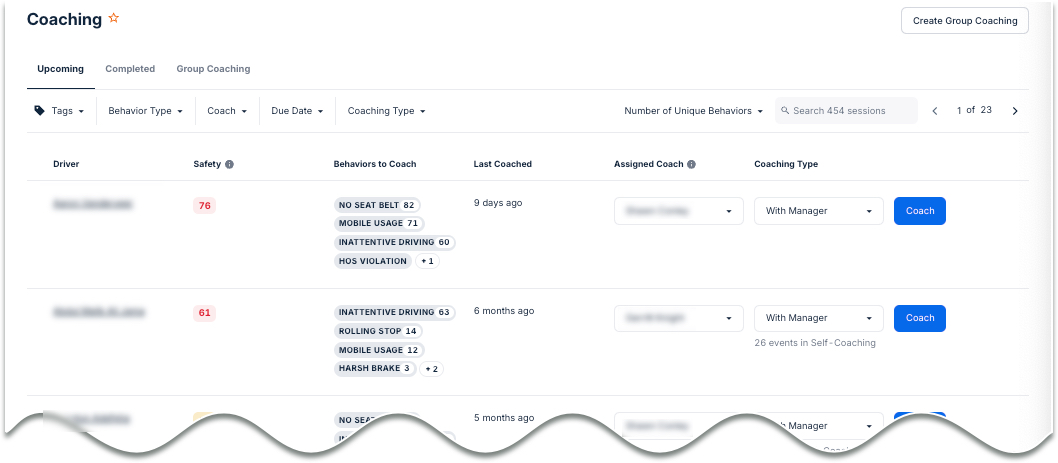This screenshot has width=1058, height=463.
Task: Expand the +2 additional behaviors badge
Action: (432, 369)
